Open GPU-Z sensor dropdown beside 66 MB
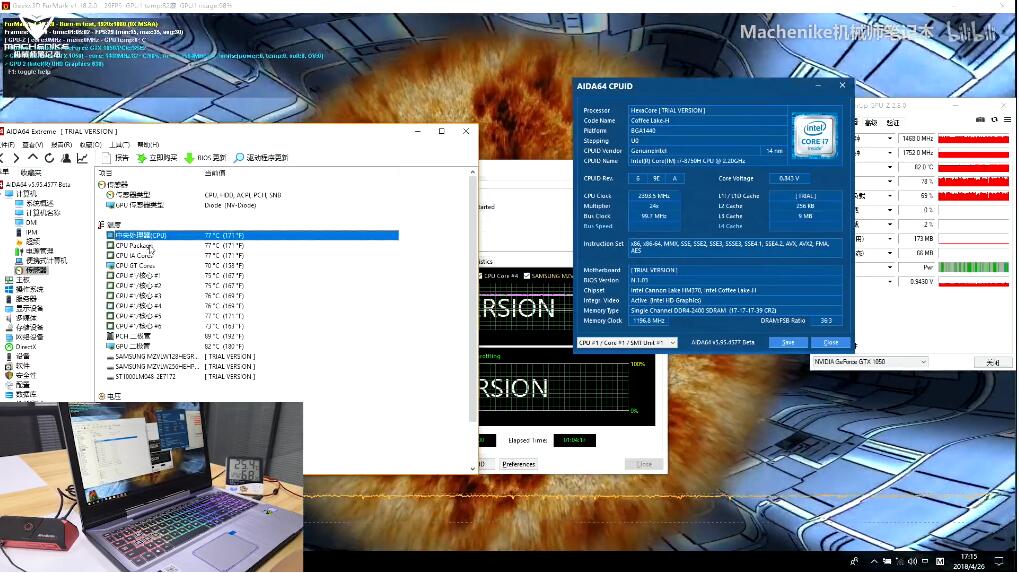Image resolution: width=1019 pixels, height=573 pixels. [x=890, y=253]
